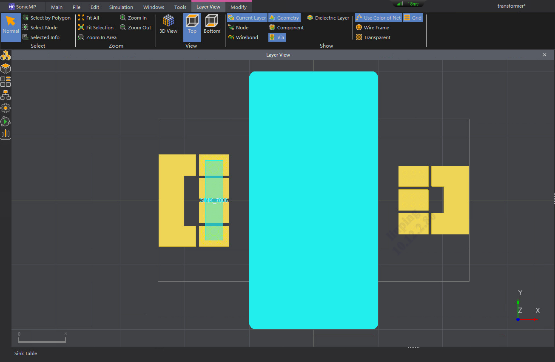This screenshot has width=555, height=362.
Task: Click the SonicMP application button
Action: (x=22, y=7)
